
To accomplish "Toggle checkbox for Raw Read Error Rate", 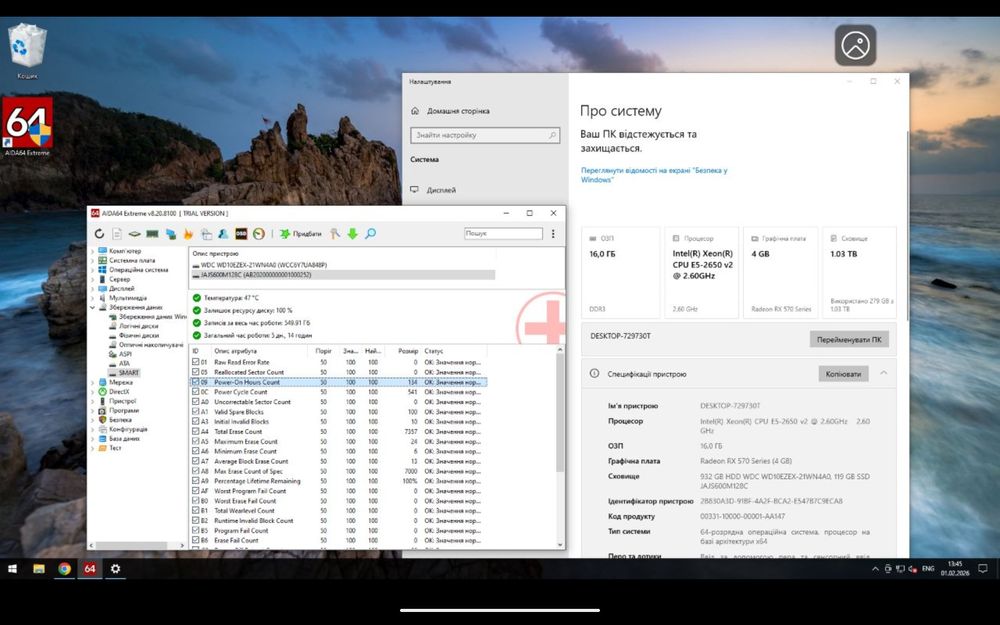I will point(196,362).
